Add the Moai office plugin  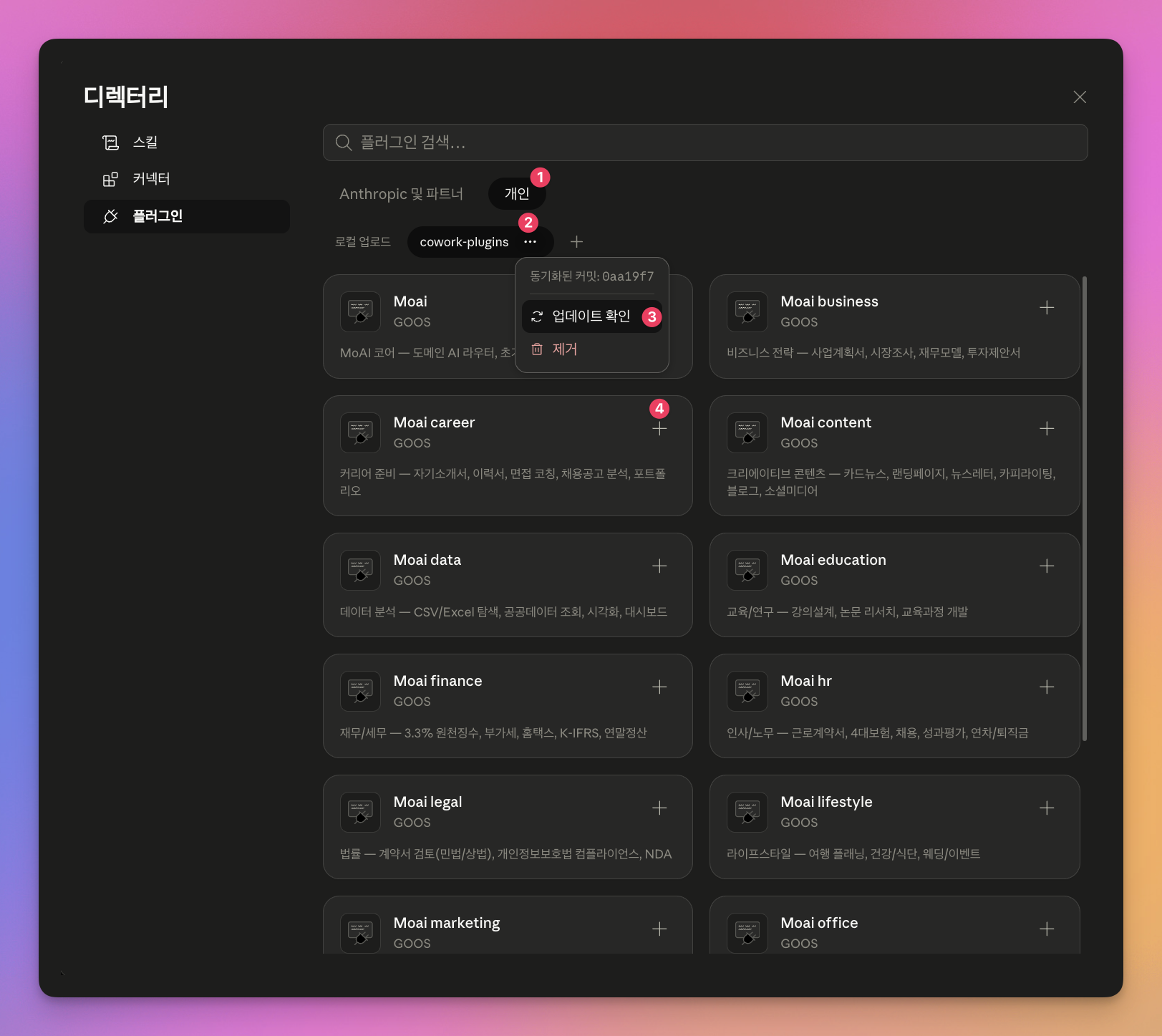click(1047, 929)
